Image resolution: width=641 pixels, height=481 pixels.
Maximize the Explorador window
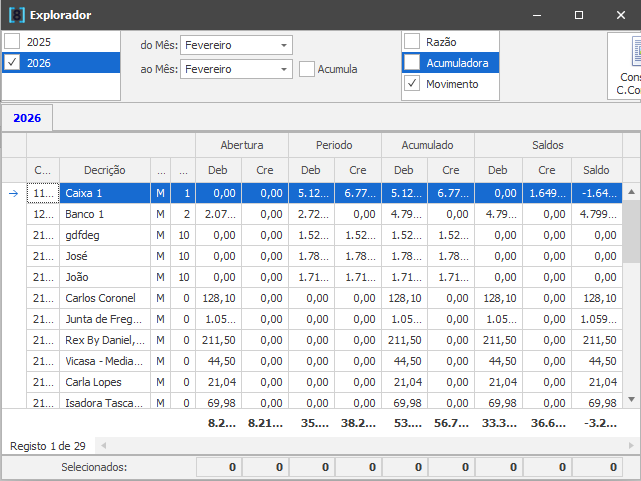point(578,15)
